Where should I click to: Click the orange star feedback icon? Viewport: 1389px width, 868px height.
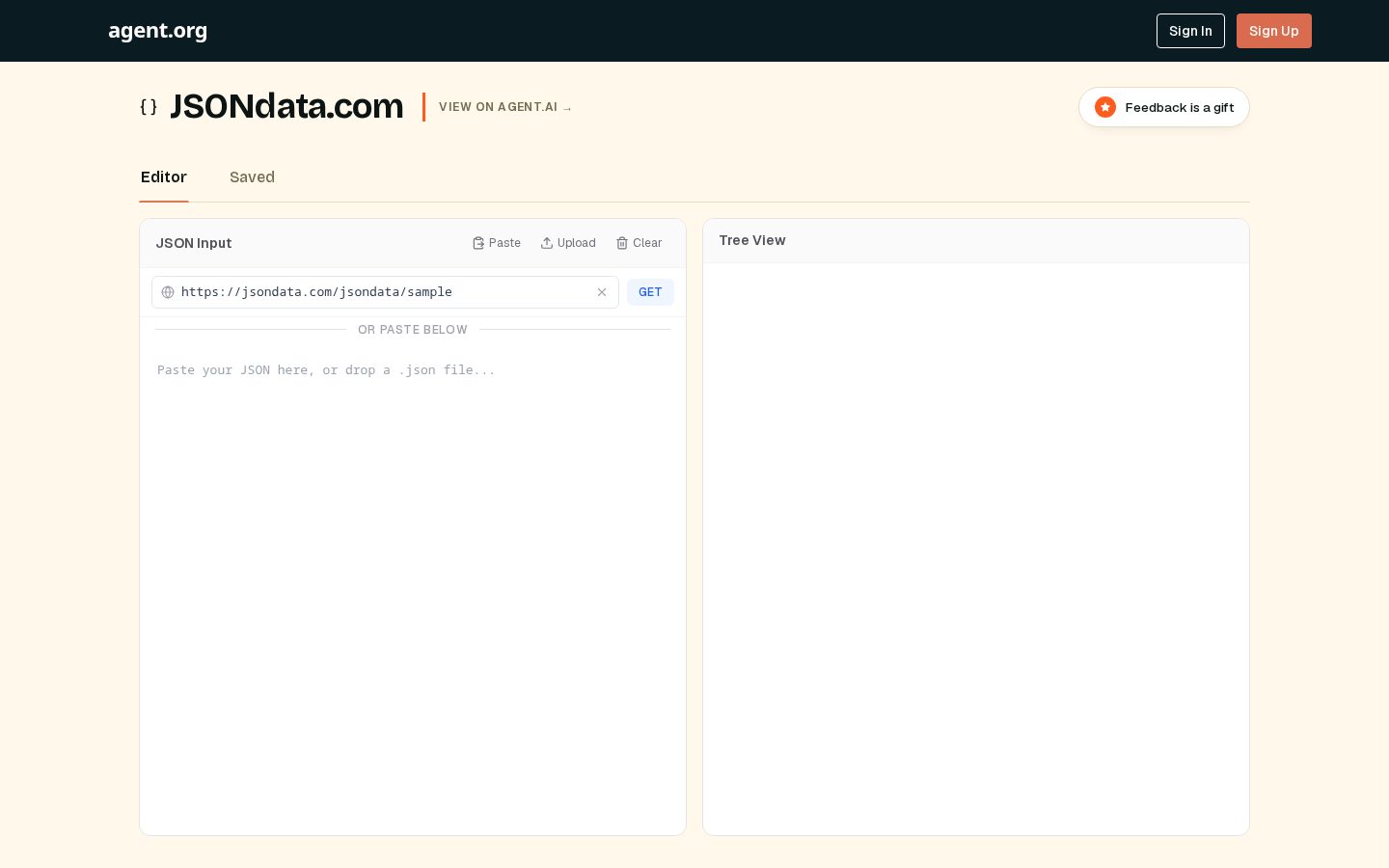1105,107
